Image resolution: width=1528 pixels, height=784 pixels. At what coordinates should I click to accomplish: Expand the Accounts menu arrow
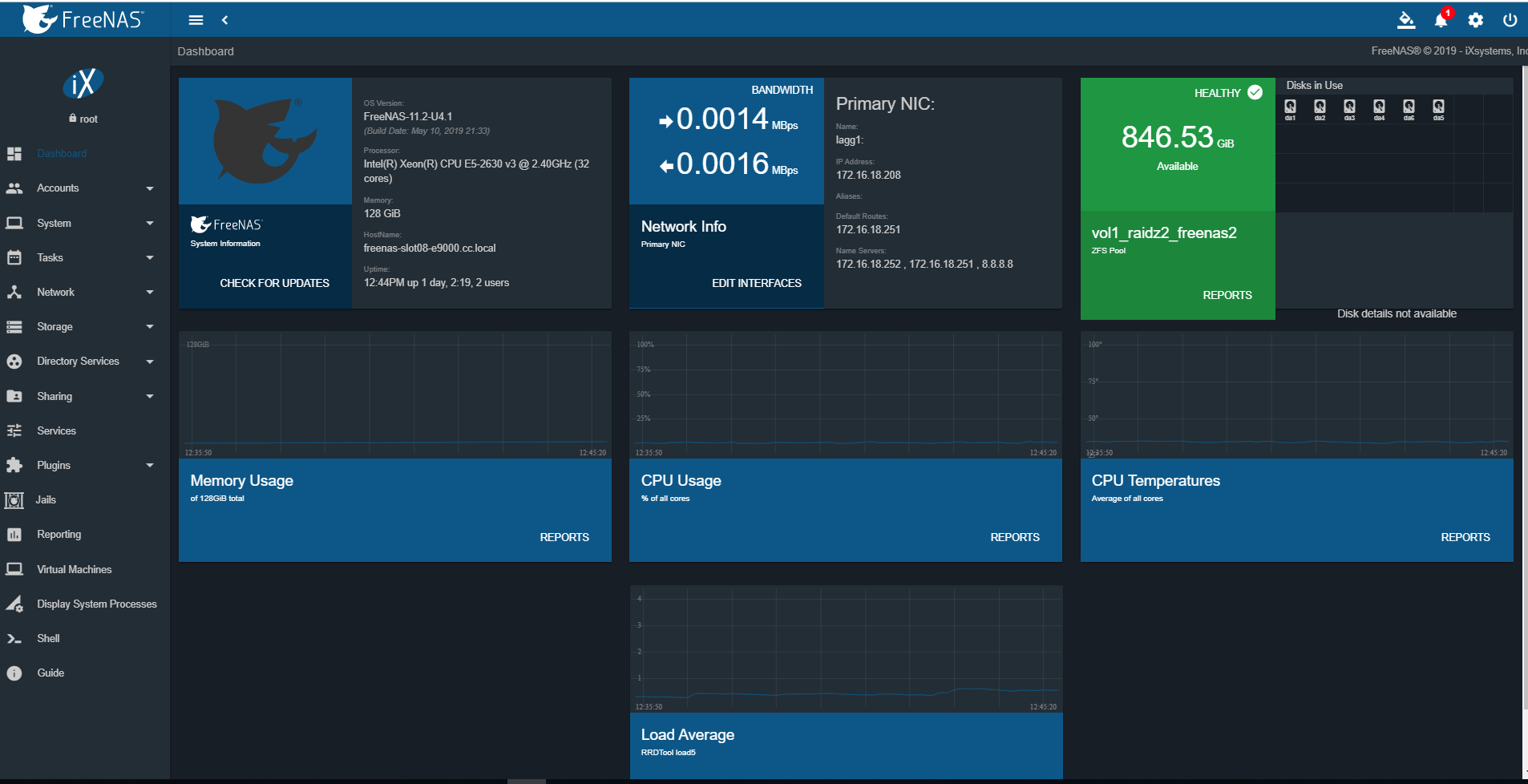pyautogui.click(x=150, y=188)
